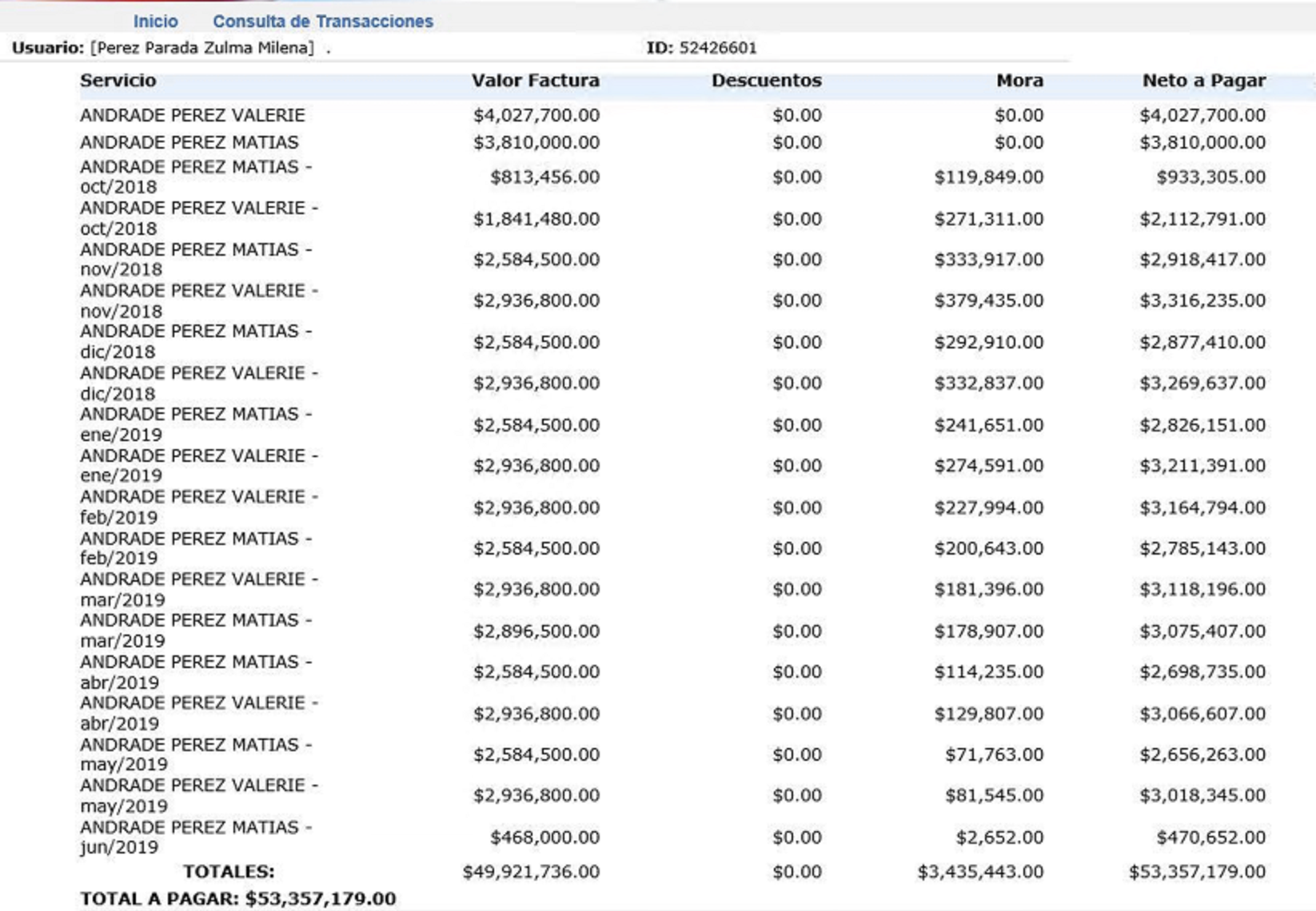Screen dimensions: 1316x911
Task: Click the Servicio column header
Action: (x=118, y=81)
